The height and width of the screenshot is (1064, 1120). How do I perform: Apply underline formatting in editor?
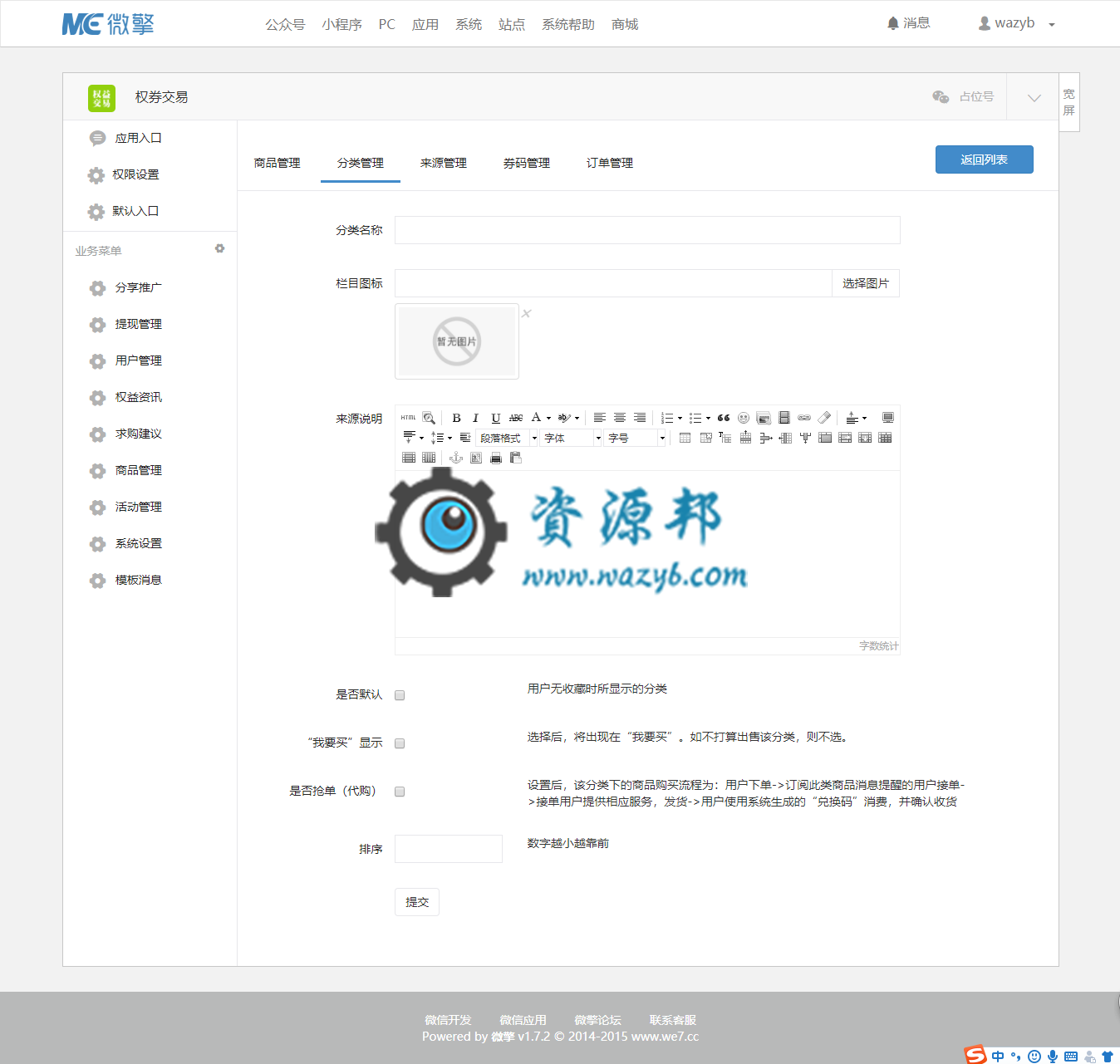(x=496, y=418)
